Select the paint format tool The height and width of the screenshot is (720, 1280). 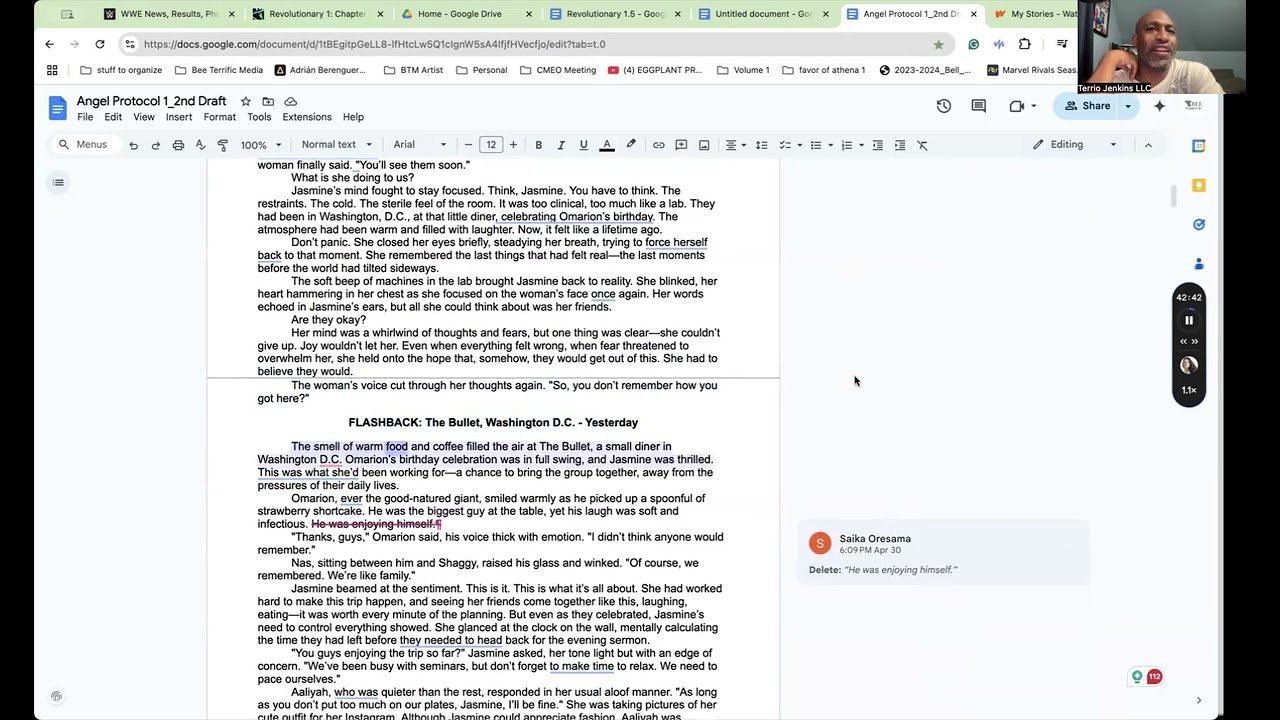[222, 145]
